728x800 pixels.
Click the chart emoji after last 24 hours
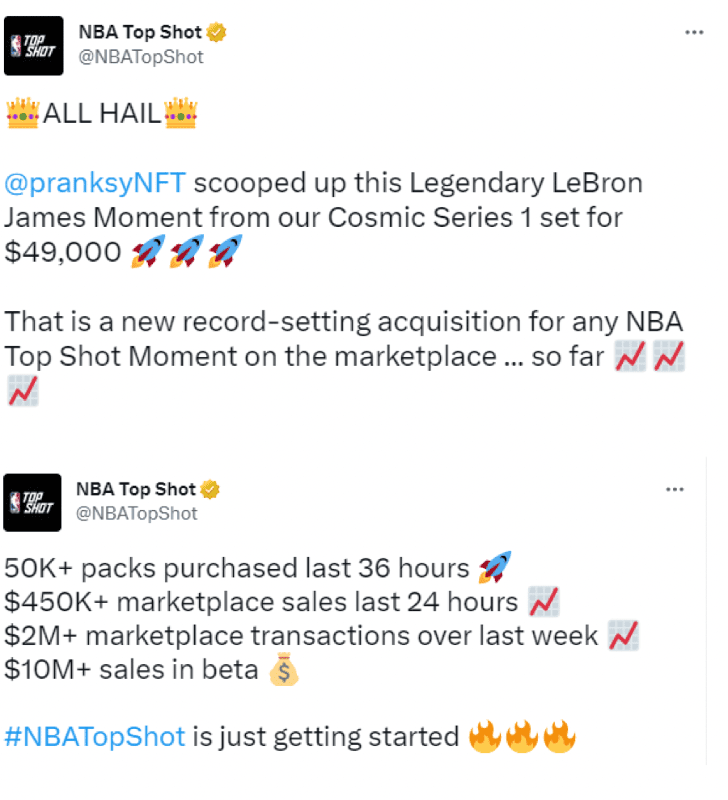(544, 602)
